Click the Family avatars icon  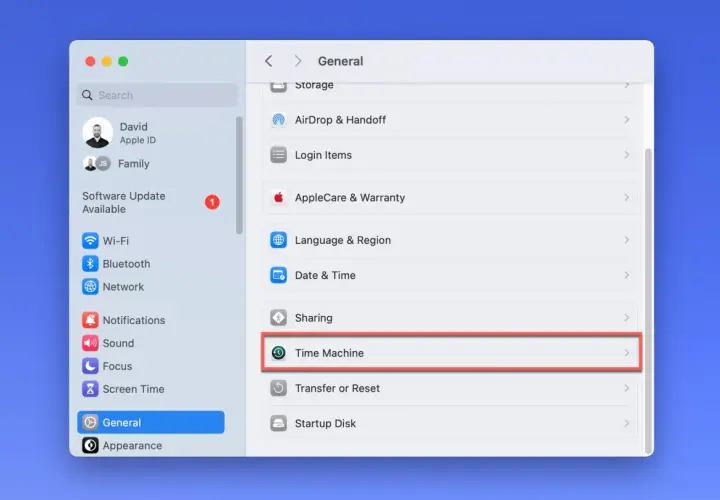tap(97, 163)
